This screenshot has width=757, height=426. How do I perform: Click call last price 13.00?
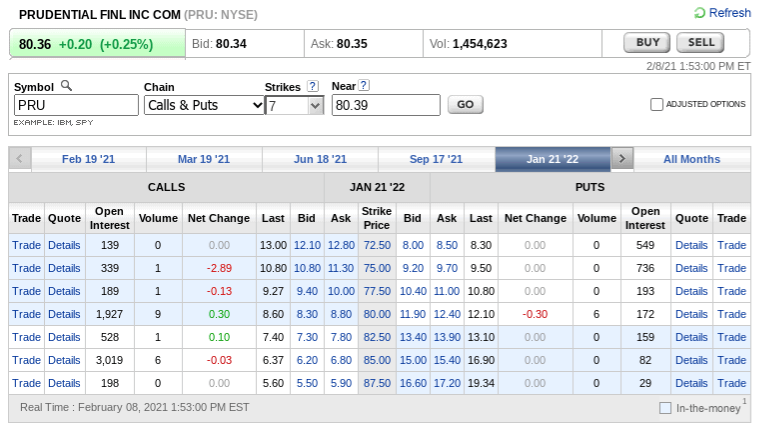pyautogui.click(x=273, y=245)
